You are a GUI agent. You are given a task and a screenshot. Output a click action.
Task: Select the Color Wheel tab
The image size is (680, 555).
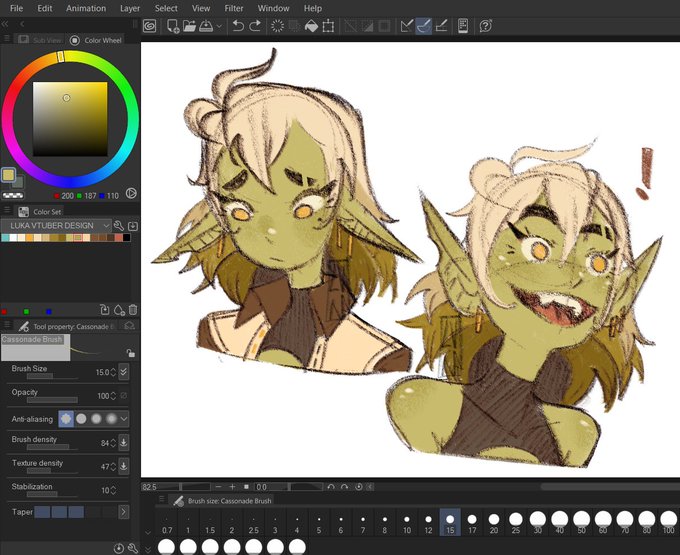(96, 40)
